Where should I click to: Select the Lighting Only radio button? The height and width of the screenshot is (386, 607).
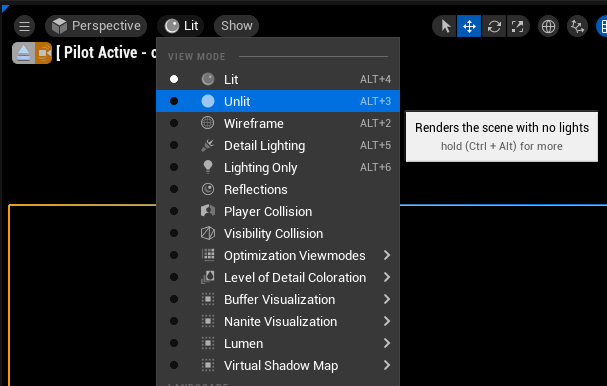[x=174, y=167]
